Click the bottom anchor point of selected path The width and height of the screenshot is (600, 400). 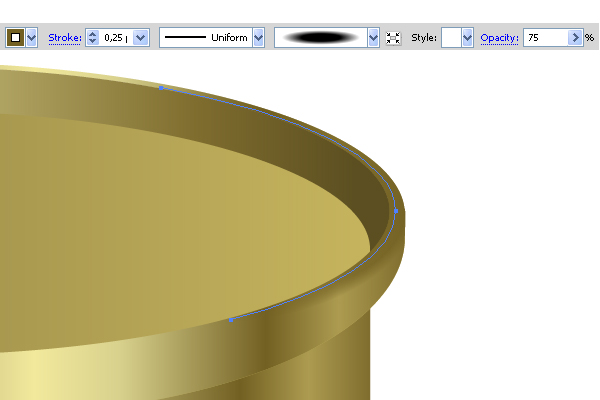pos(231,320)
